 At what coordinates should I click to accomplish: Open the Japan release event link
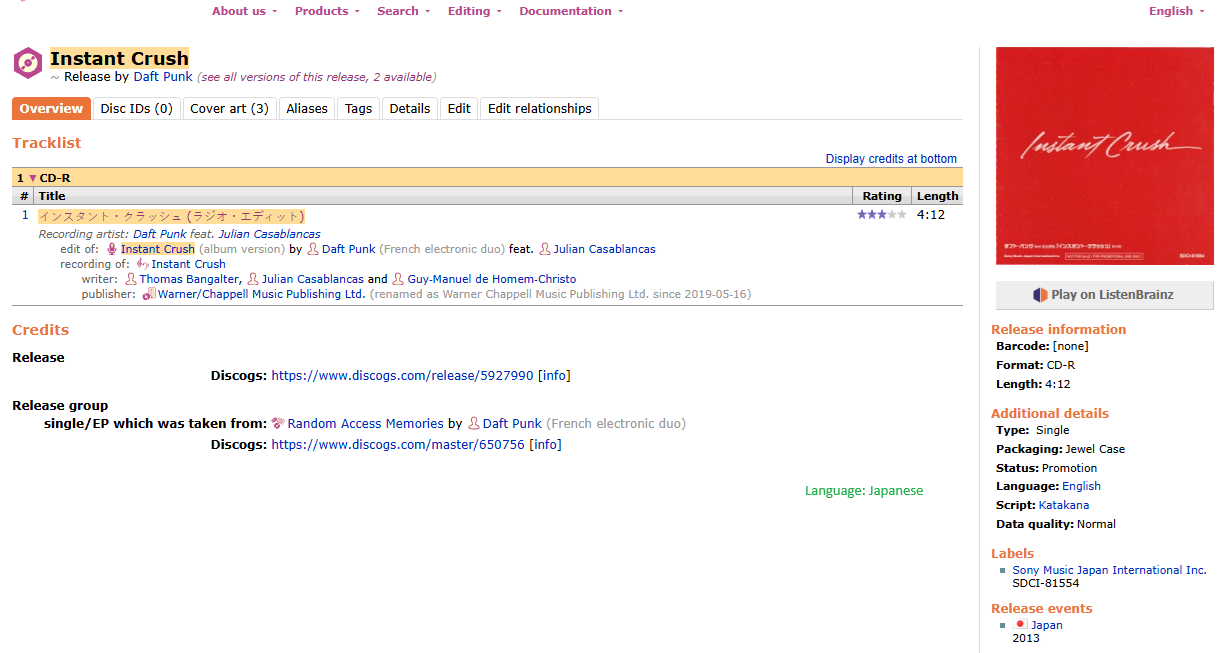point(1047,625)
